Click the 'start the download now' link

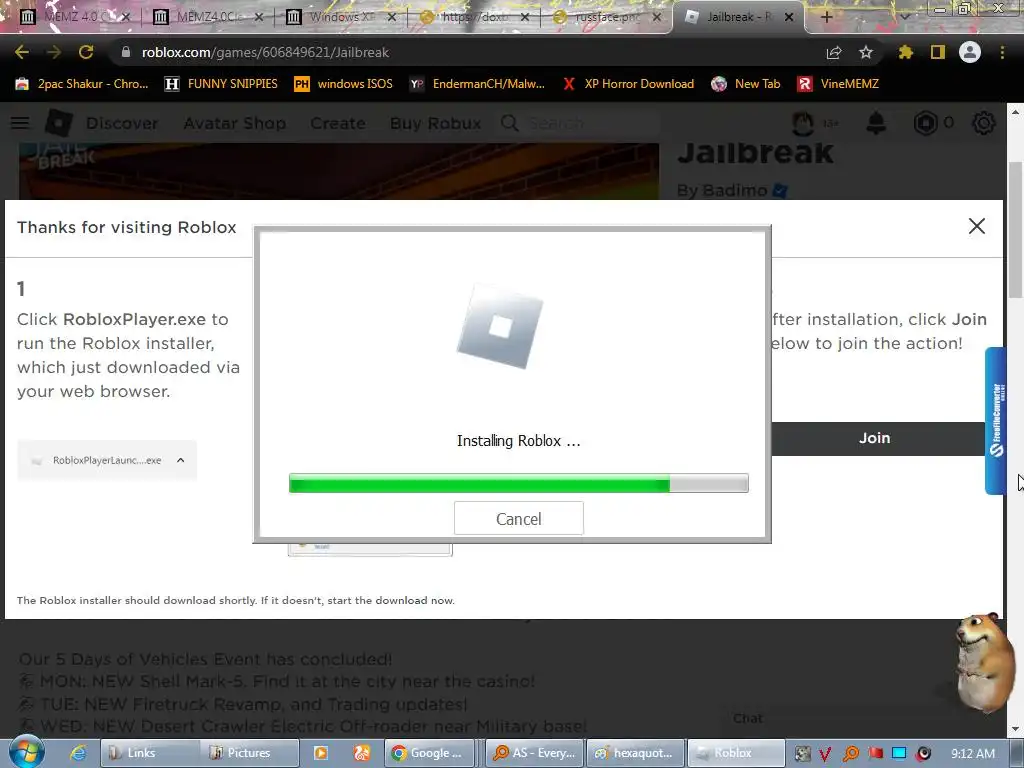tap(391, 600)
